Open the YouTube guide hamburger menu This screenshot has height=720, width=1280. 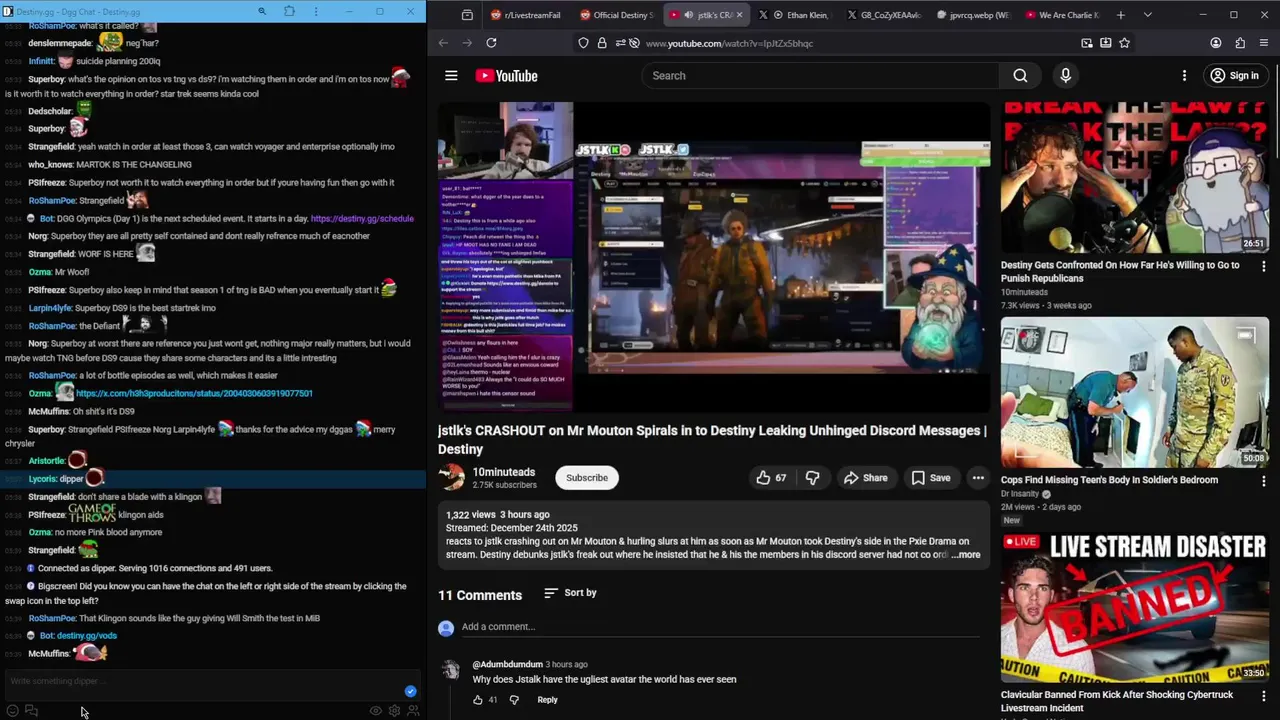(451, 75)
